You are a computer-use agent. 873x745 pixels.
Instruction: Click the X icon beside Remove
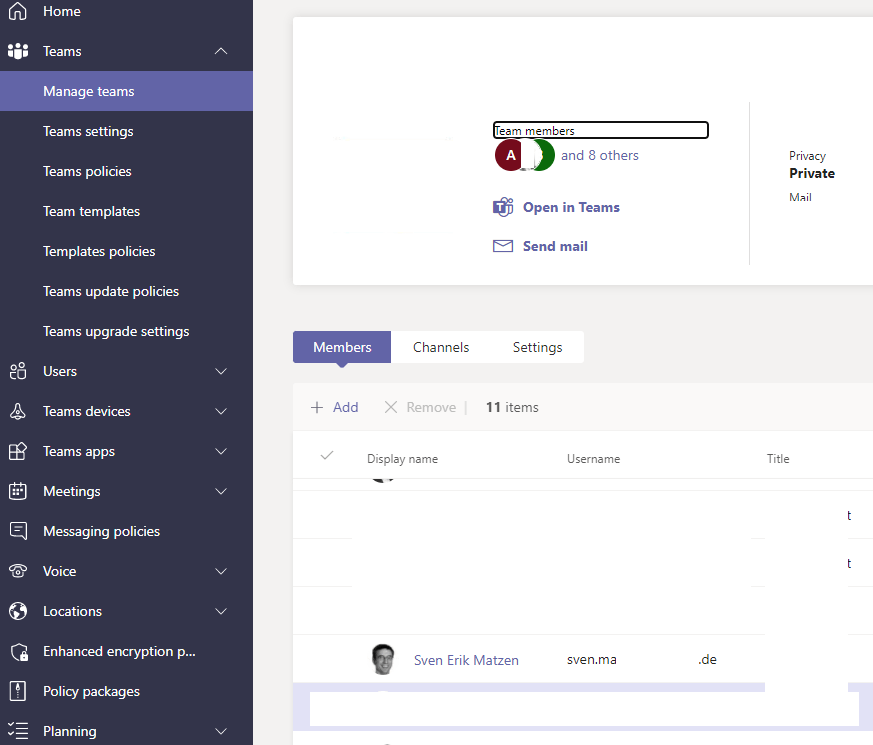click(391, 408)
